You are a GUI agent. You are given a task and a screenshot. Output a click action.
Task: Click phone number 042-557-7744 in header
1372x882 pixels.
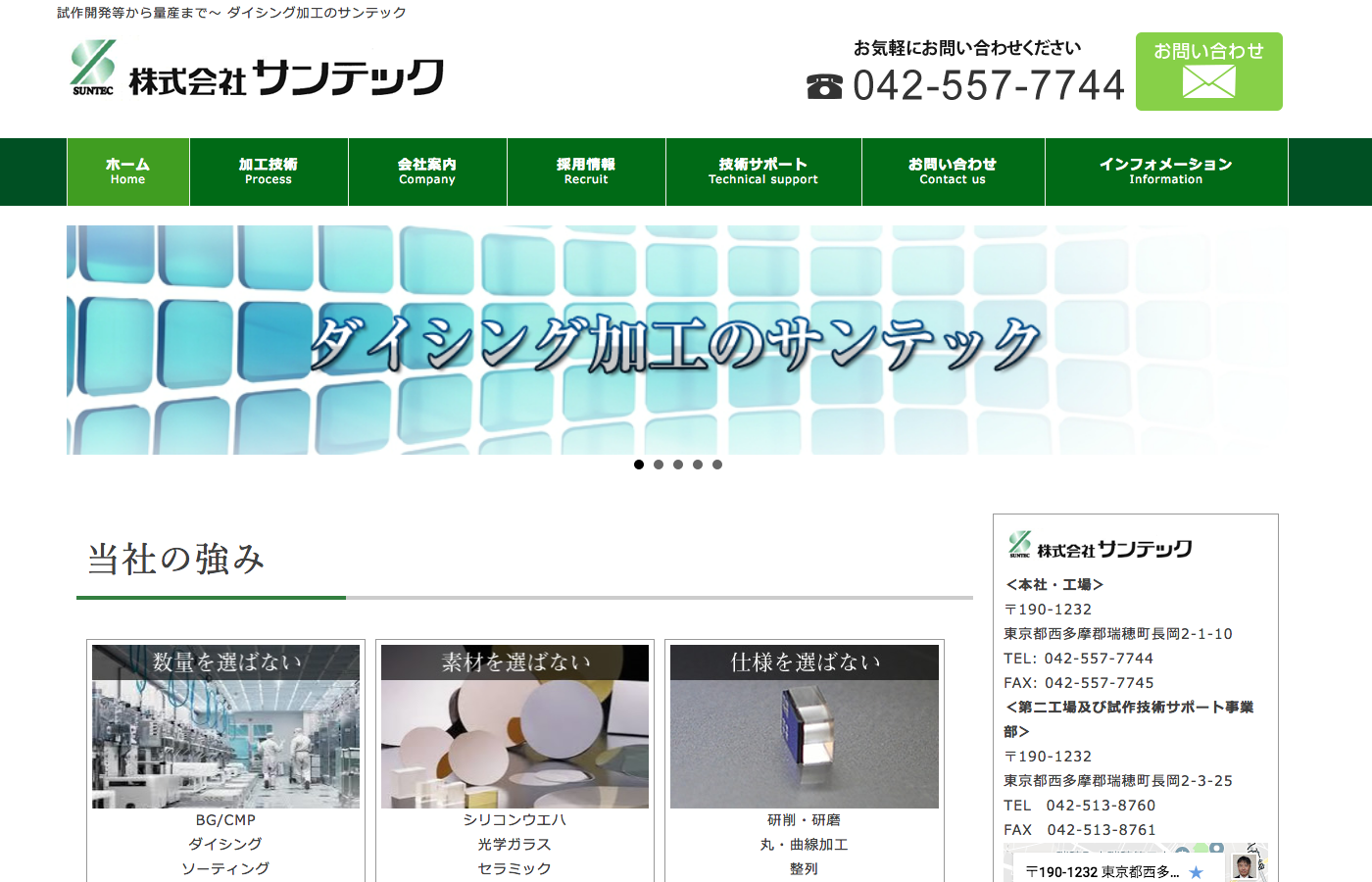point(988,85)
